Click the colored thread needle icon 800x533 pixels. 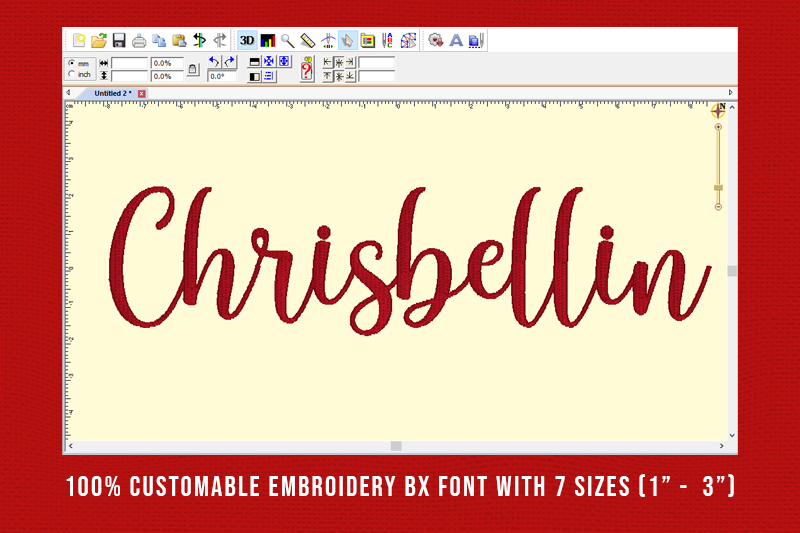[x=199, y=40]
